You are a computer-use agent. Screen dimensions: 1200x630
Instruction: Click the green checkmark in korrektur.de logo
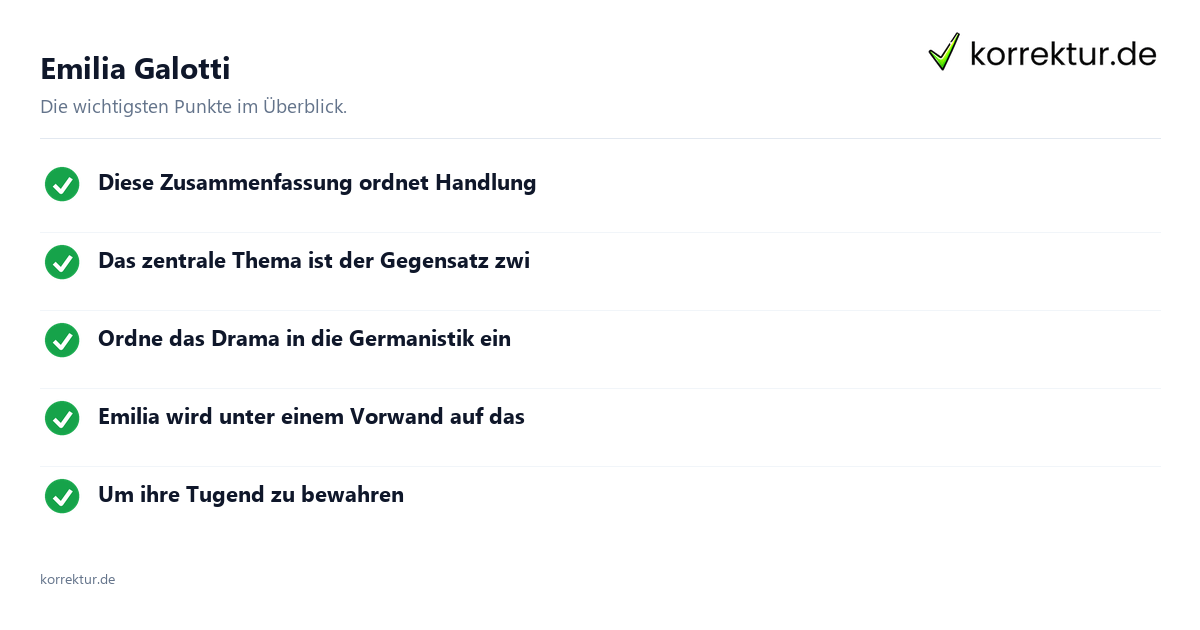click(944, 52)
